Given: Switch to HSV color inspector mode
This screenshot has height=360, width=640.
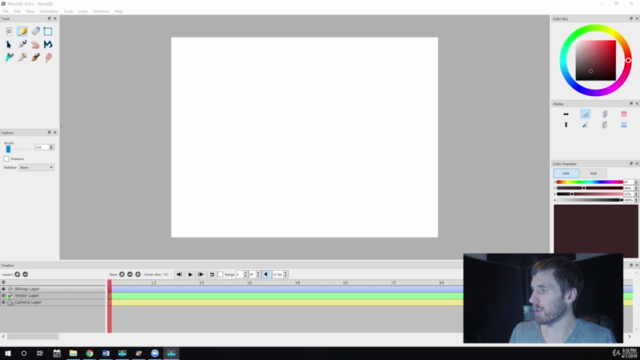Looking at the screenshot, I should [566, 173].
